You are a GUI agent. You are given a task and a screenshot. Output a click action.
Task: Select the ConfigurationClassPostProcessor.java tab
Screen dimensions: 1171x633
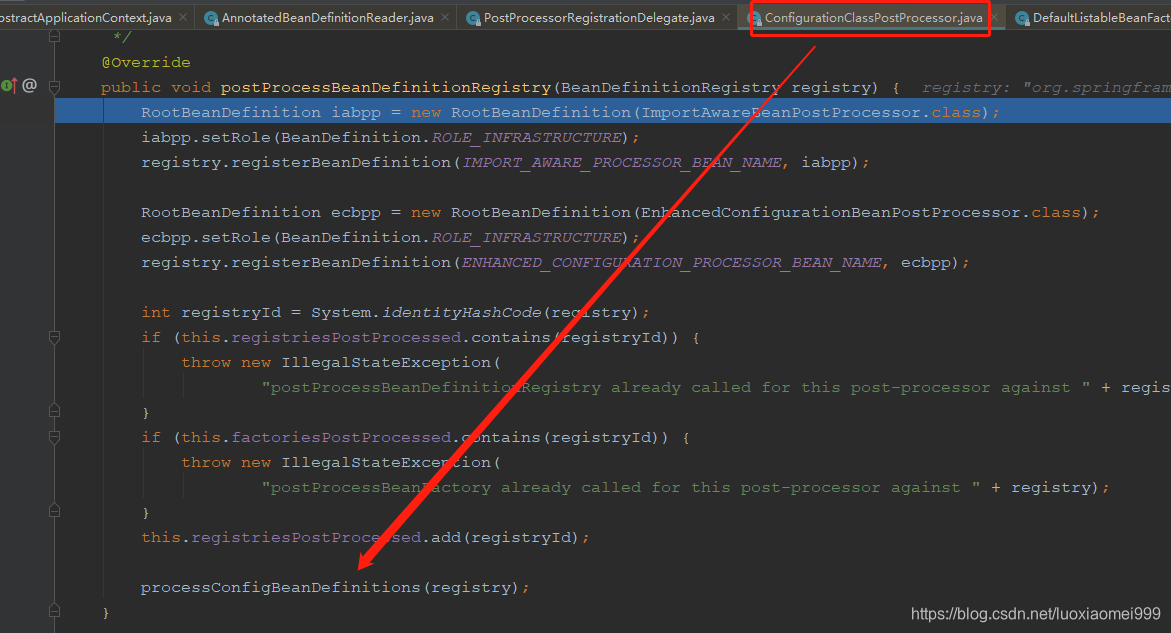(873, 17)
